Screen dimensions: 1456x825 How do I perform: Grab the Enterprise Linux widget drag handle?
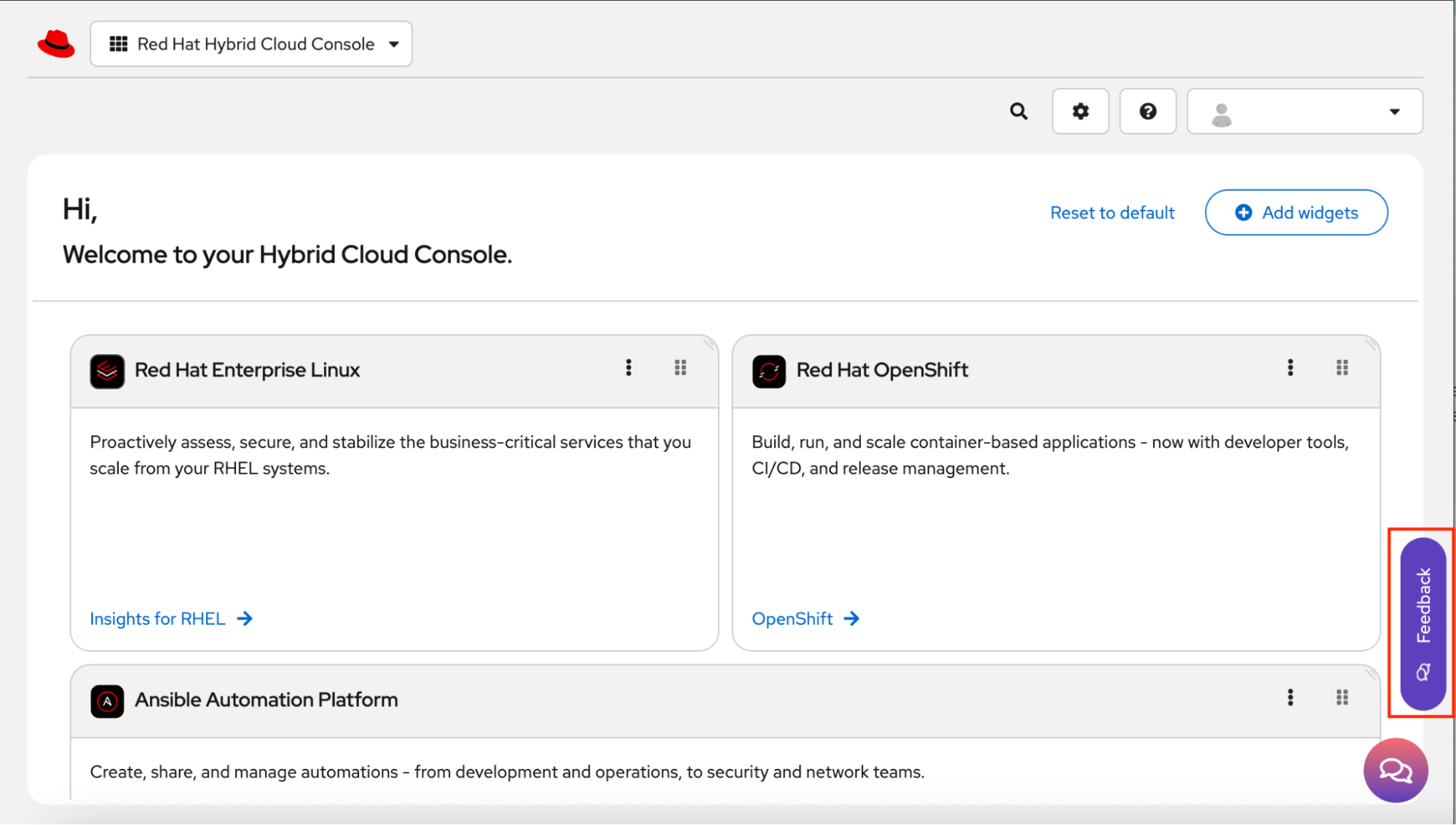pos(680,368)
